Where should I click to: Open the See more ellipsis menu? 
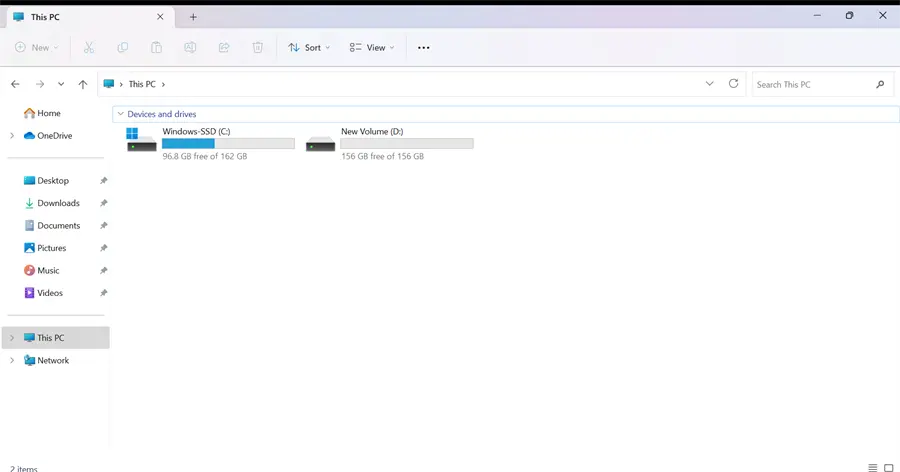[x=424, y=48]
